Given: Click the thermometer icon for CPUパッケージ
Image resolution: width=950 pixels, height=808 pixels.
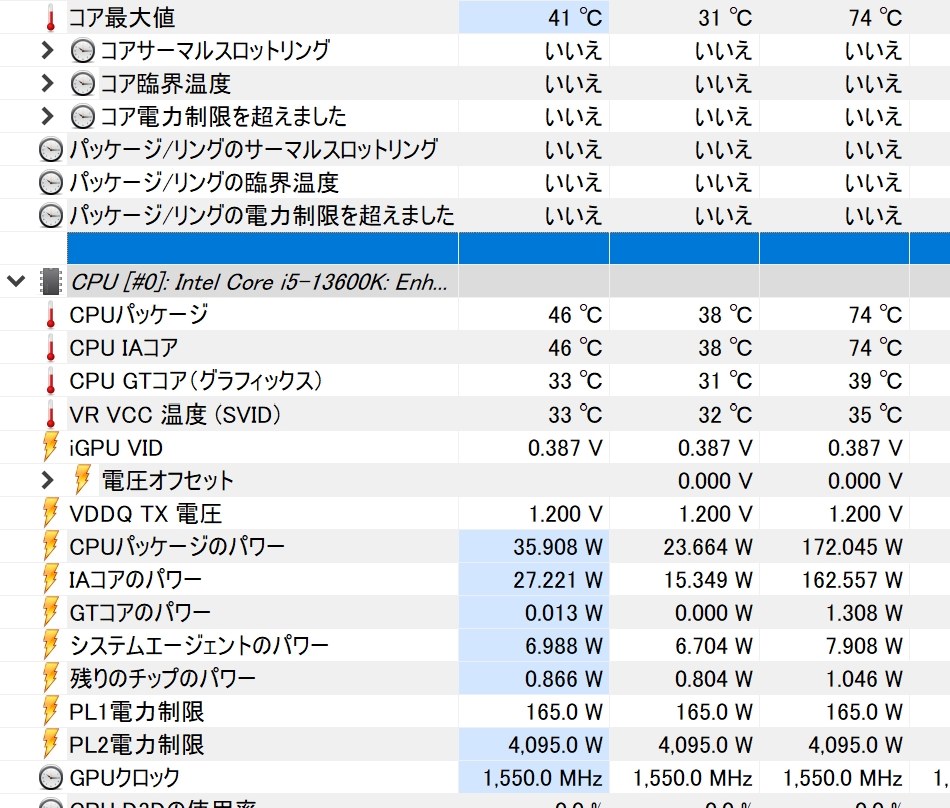Looking at the screenshot, I should (51, 315).
